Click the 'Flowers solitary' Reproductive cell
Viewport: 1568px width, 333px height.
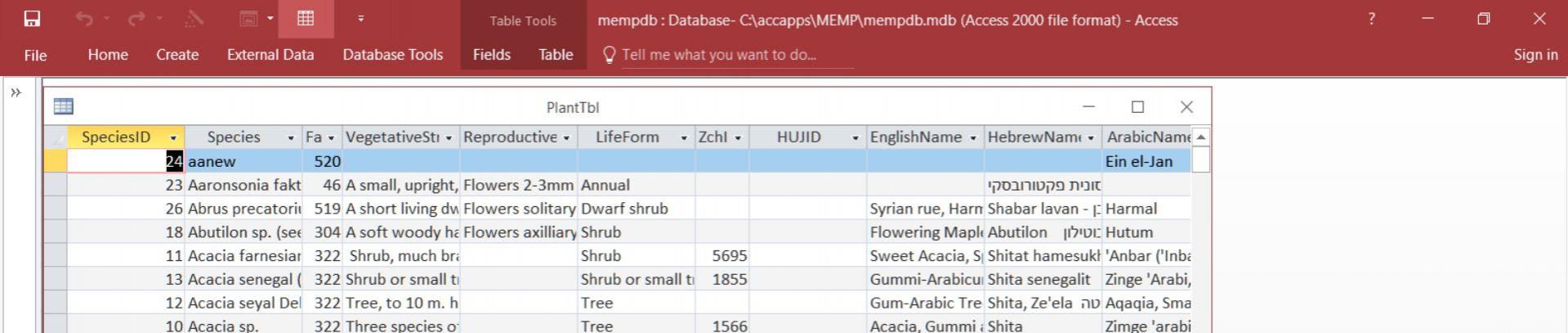click(x=519, y=209)
